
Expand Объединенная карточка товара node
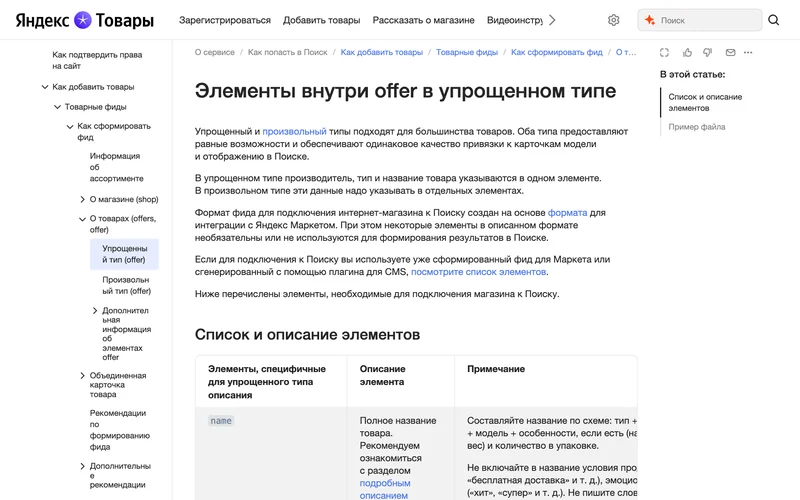click(82, 376)
